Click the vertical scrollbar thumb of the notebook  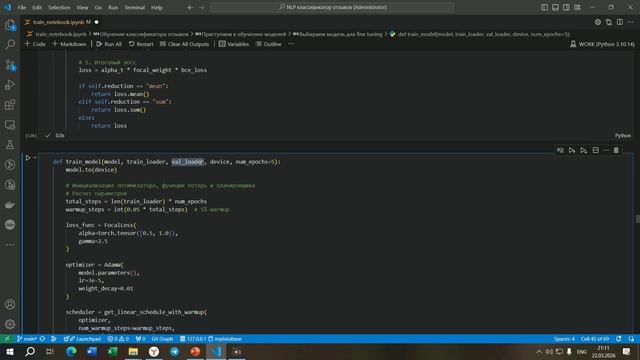pyautogui.click(x=638, y=218)
